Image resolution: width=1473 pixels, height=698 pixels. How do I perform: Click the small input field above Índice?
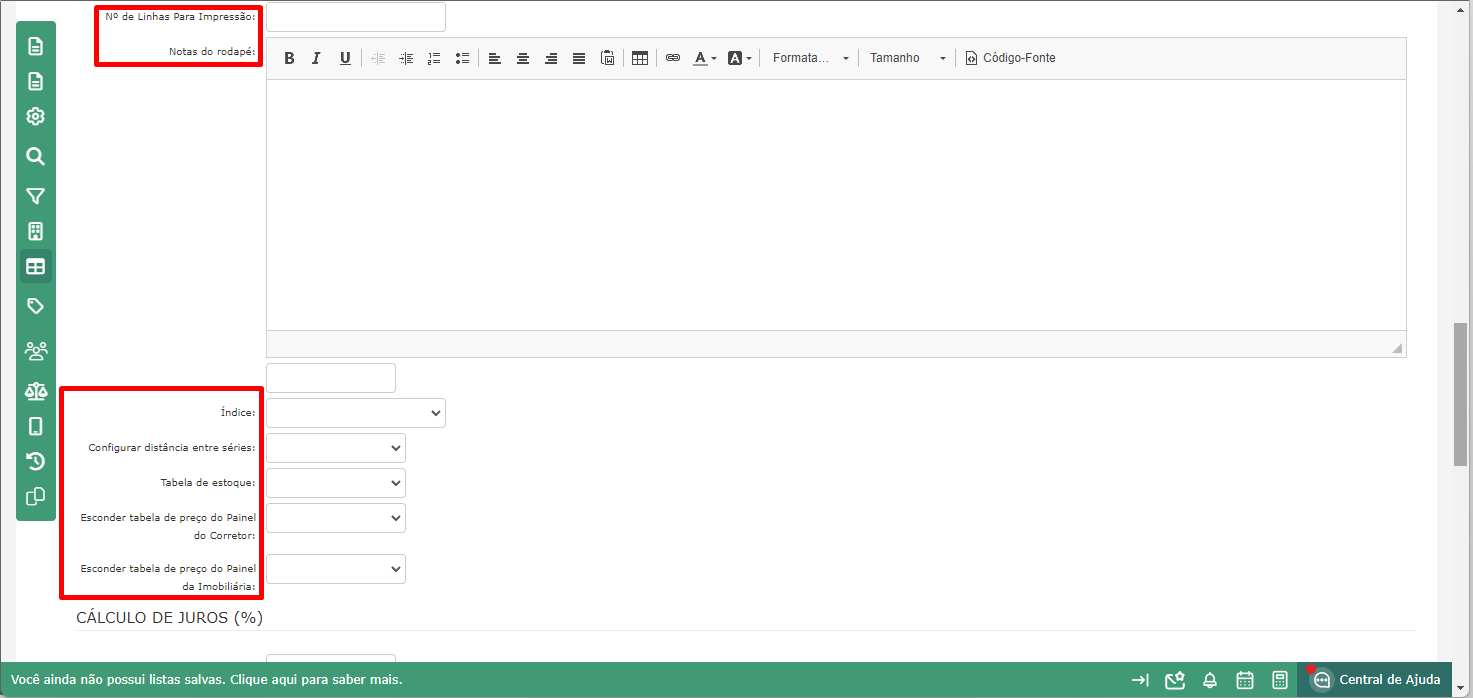331,378
